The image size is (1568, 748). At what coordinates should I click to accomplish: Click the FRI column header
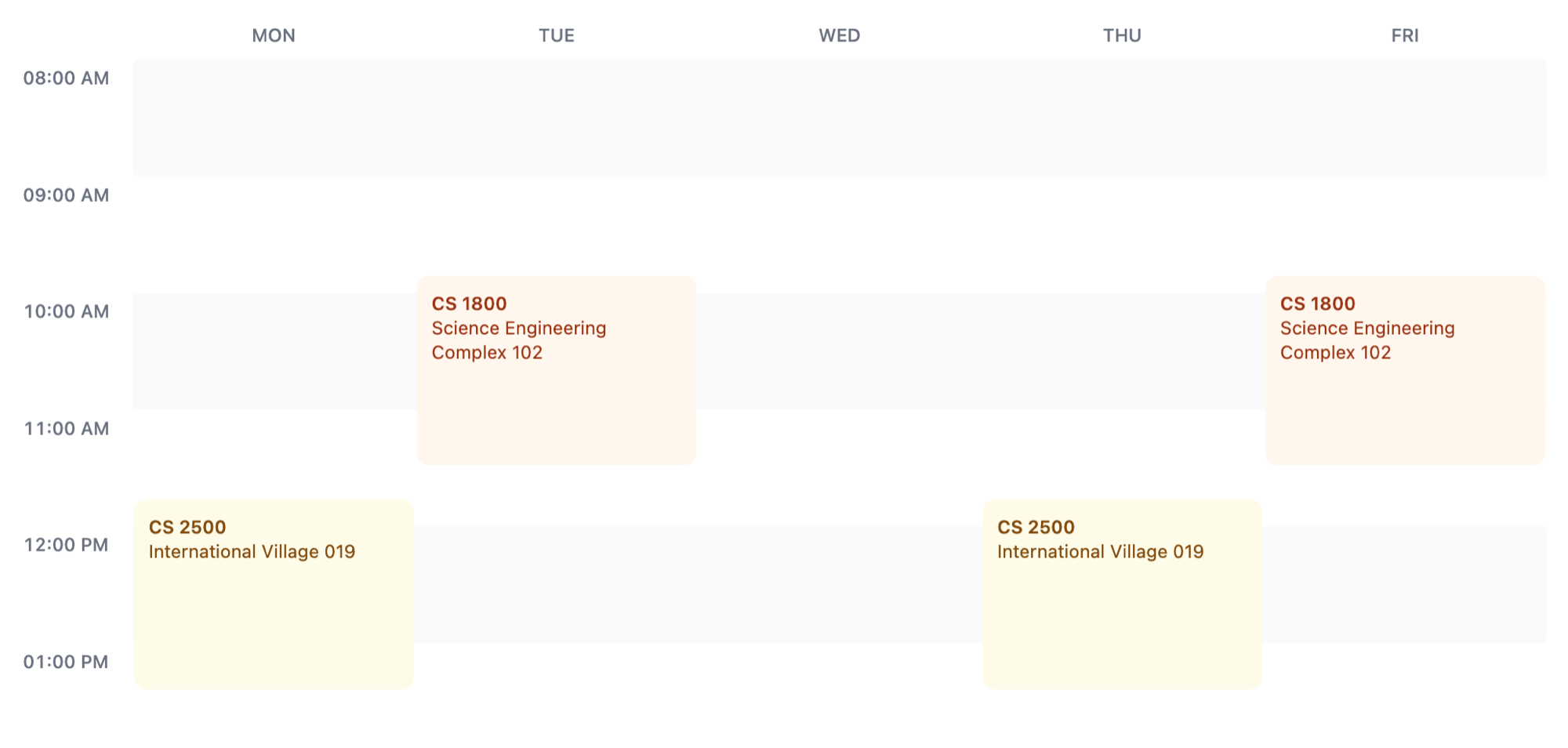(x=1405, y=35)
